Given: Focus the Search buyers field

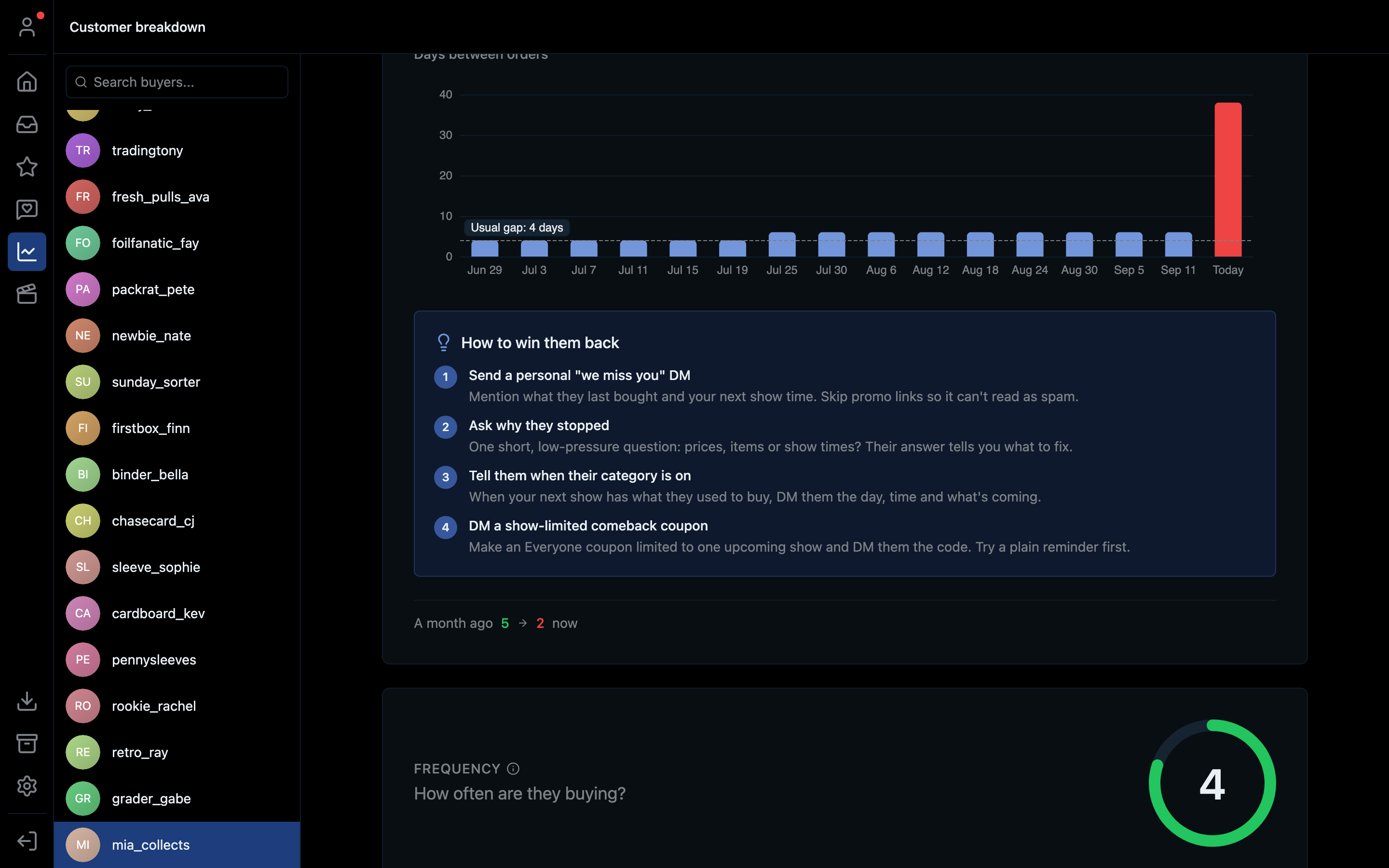Looking at the screenshot, I should [x=177, y=82].
